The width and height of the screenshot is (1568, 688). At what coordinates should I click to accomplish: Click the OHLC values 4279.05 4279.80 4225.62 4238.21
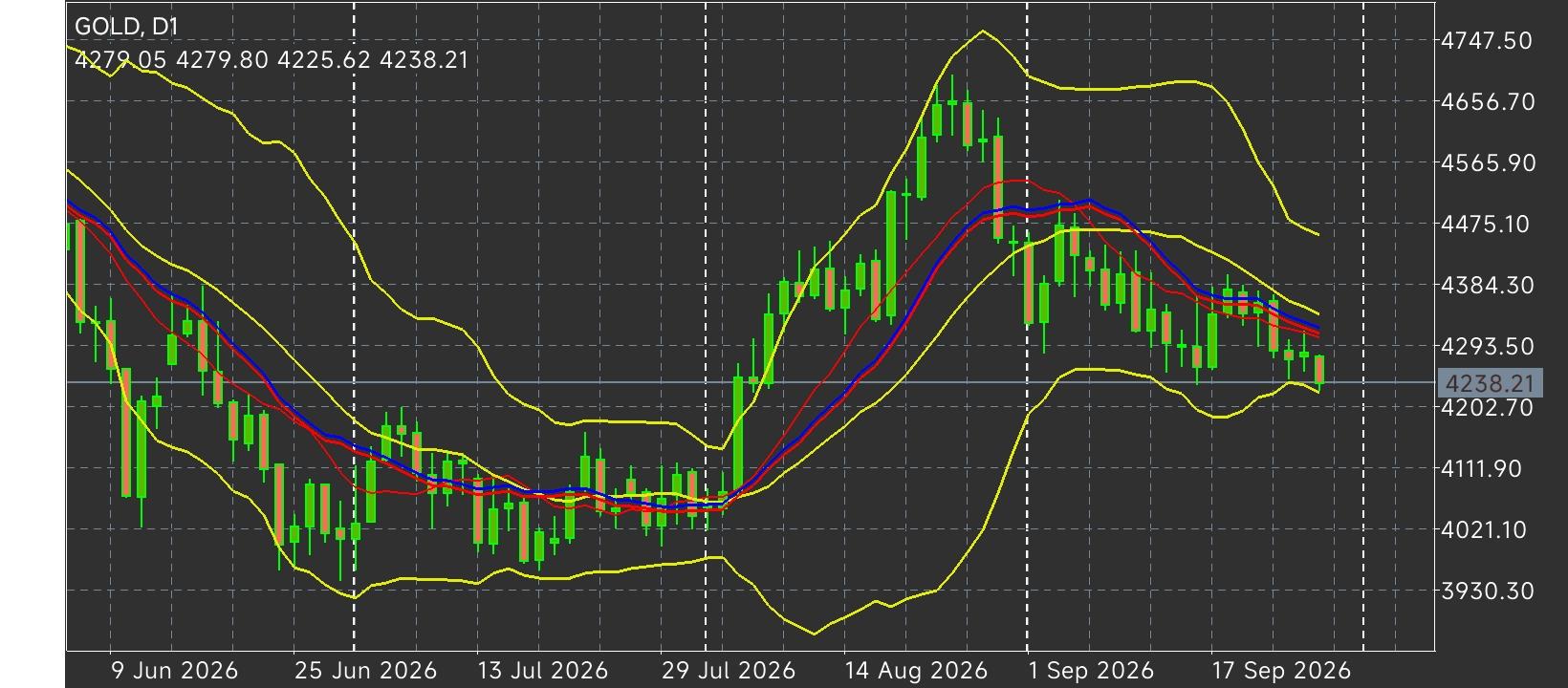tap(272, 60)
